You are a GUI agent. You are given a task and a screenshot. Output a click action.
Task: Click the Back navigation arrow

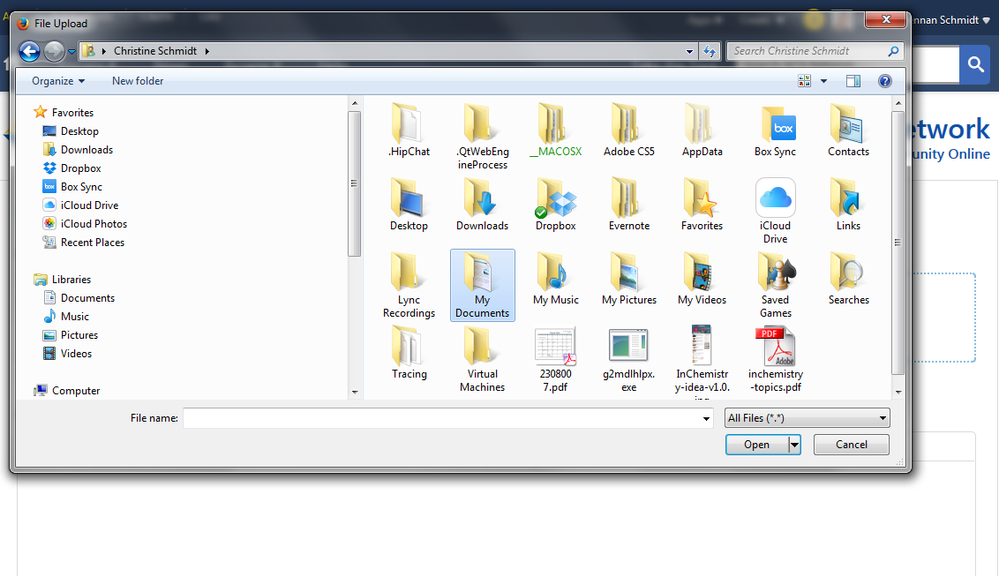(29, 51)
